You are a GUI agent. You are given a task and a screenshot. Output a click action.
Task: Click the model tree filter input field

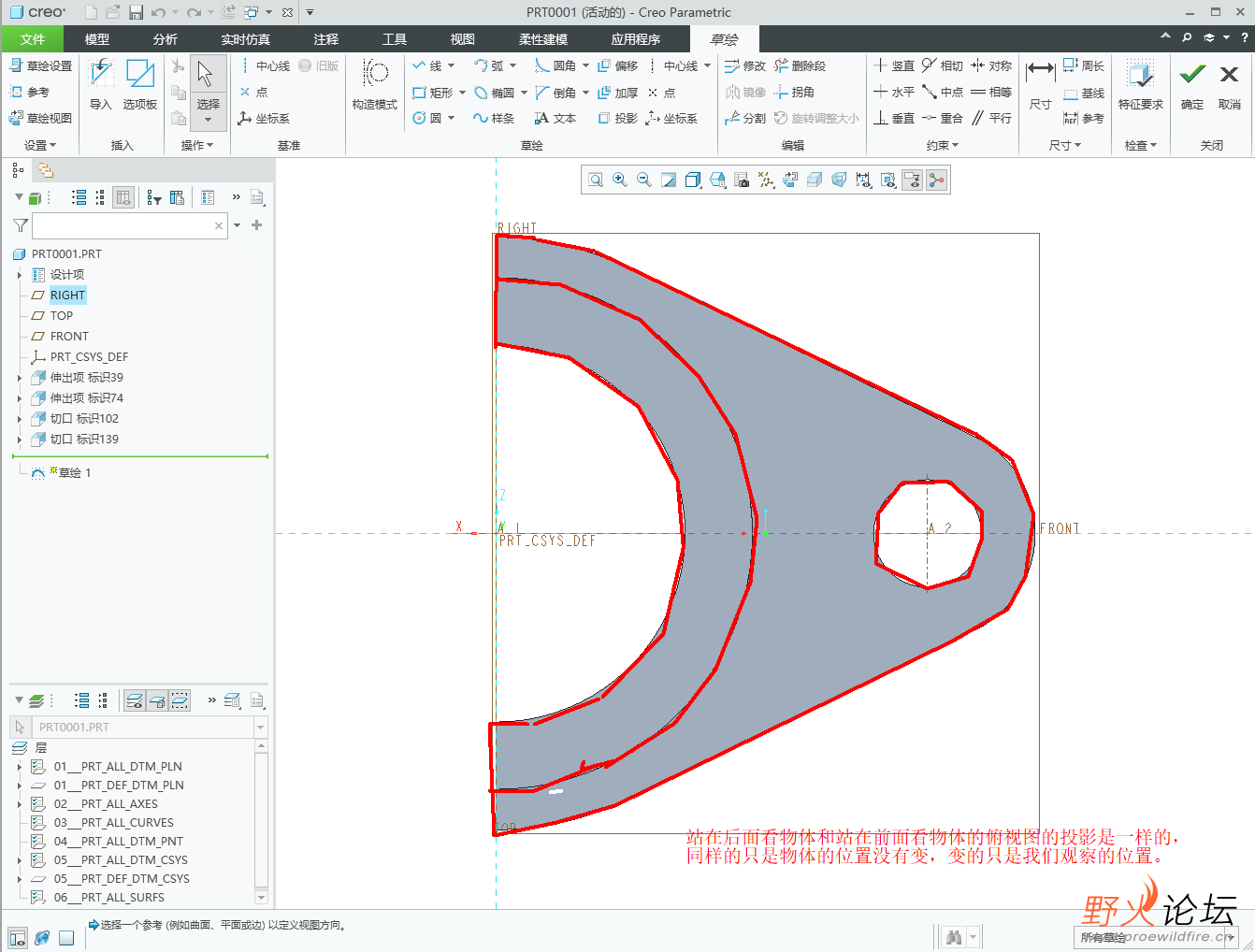click(130, 225)
